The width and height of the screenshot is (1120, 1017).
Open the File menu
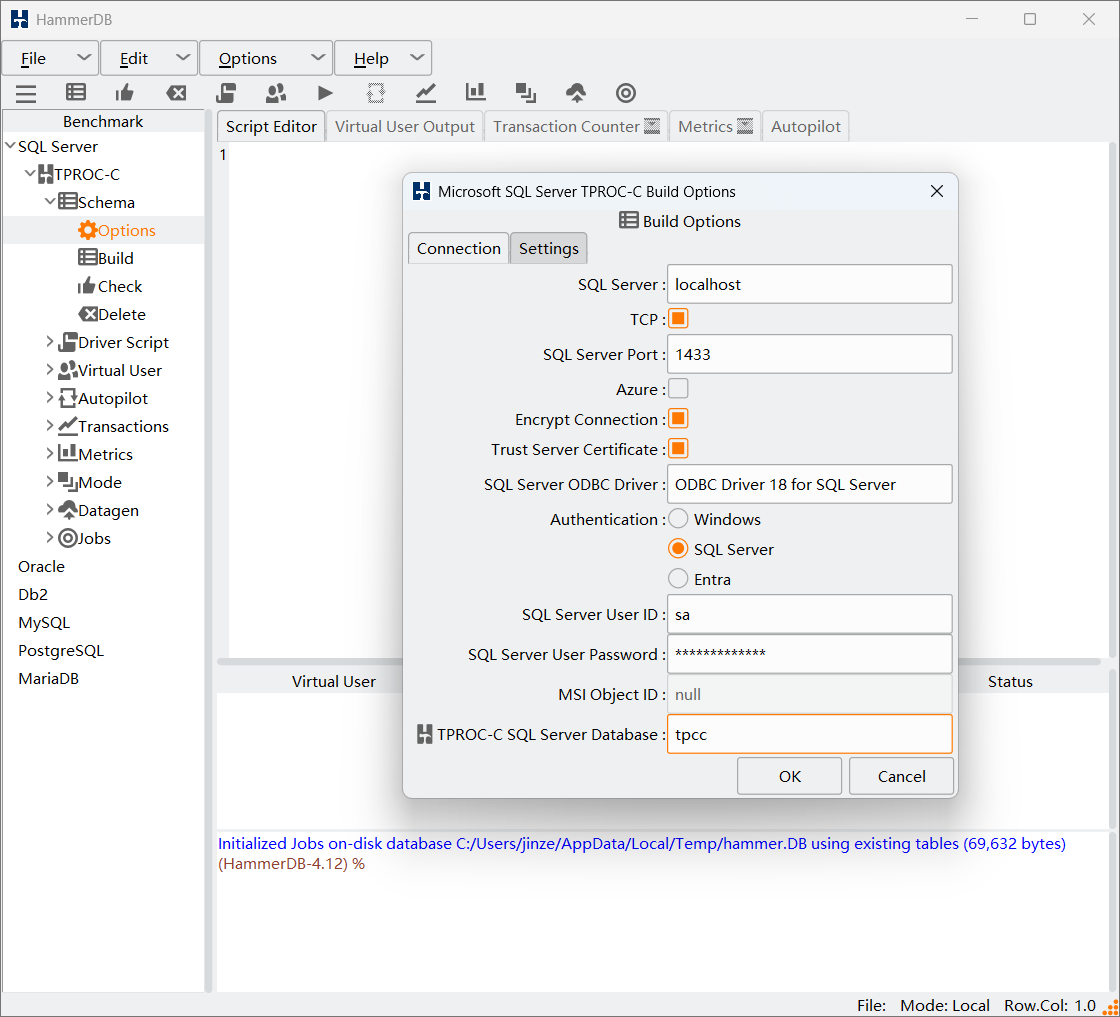tap(50, 59)
